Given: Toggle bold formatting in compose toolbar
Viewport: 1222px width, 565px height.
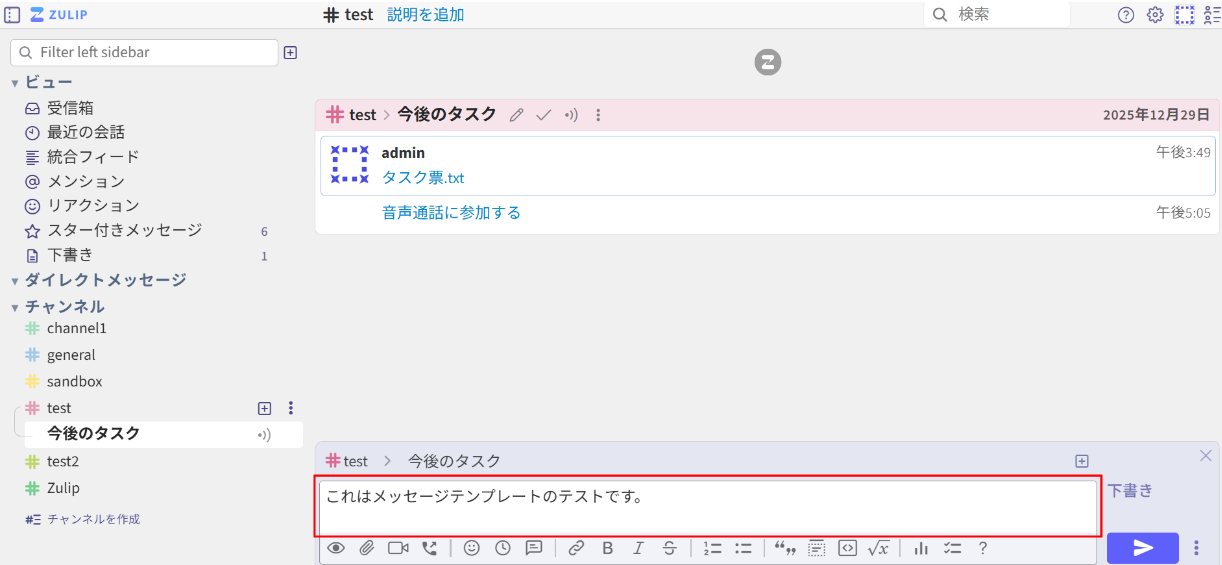Looking at the screenshot, I should click(607, 548).
